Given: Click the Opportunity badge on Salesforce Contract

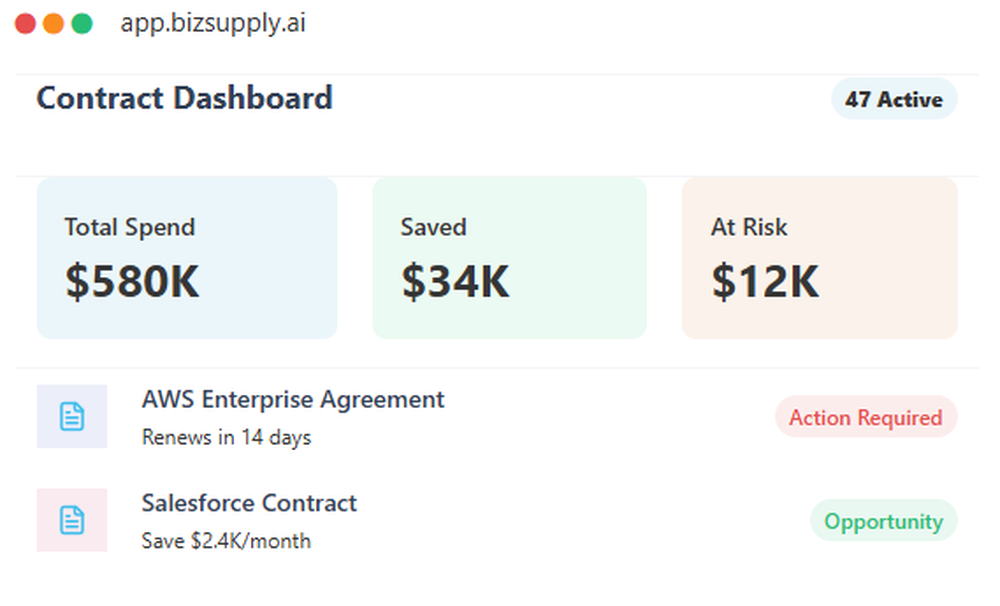Looking at the screenshot, I should [883, 521].
